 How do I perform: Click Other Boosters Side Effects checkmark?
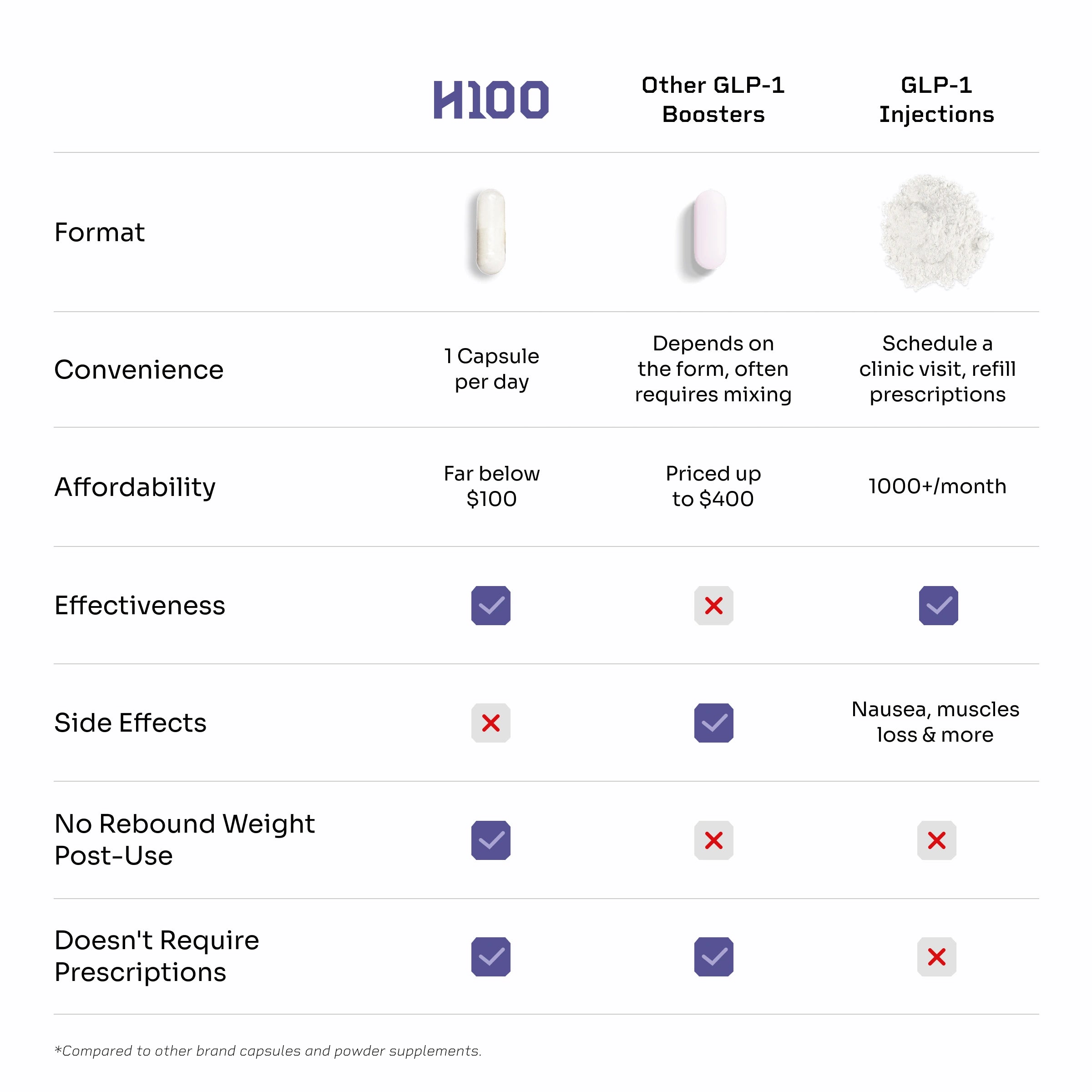coord(713,723)
